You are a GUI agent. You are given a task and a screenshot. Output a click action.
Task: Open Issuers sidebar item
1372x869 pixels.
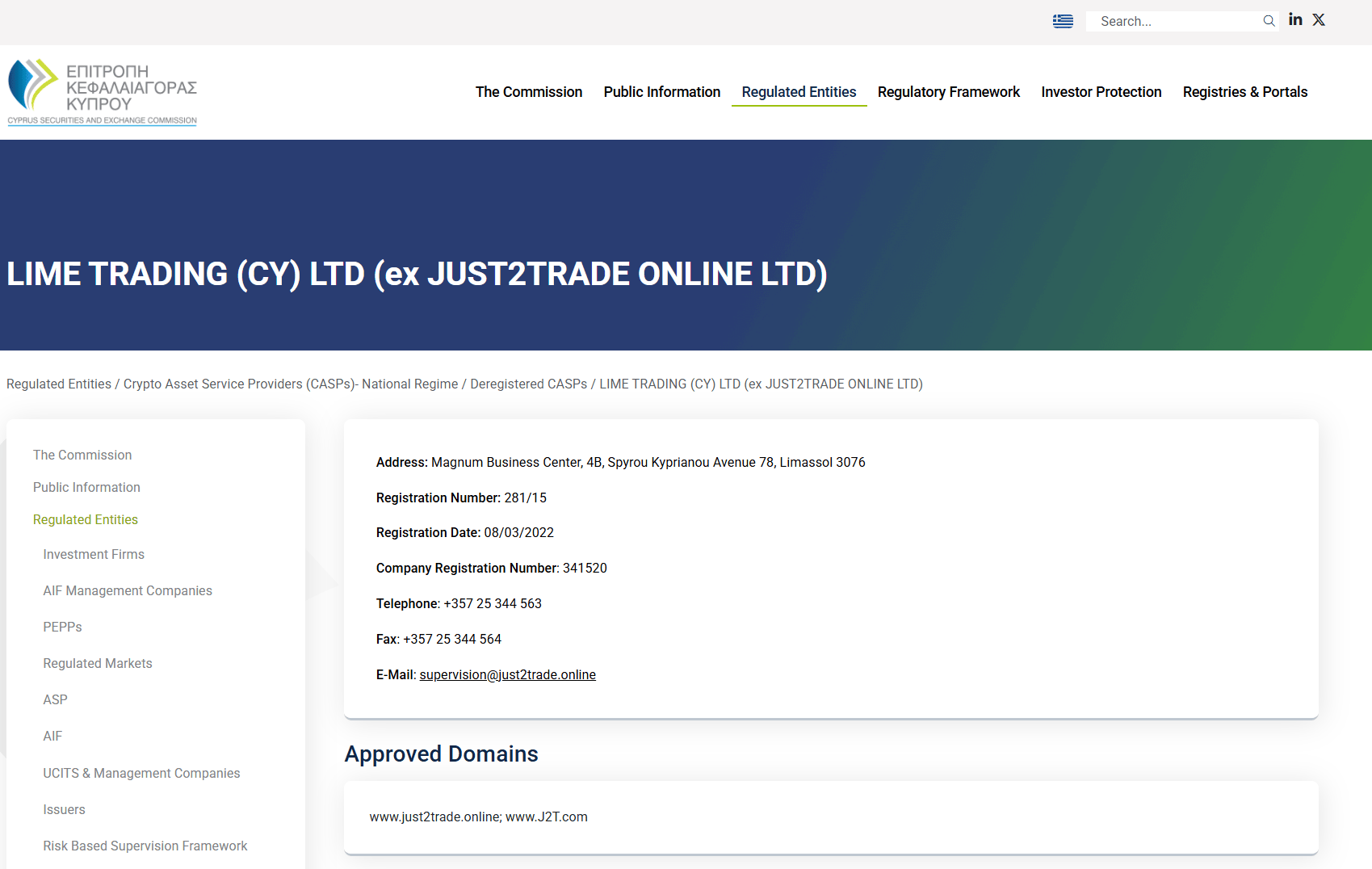64,809
